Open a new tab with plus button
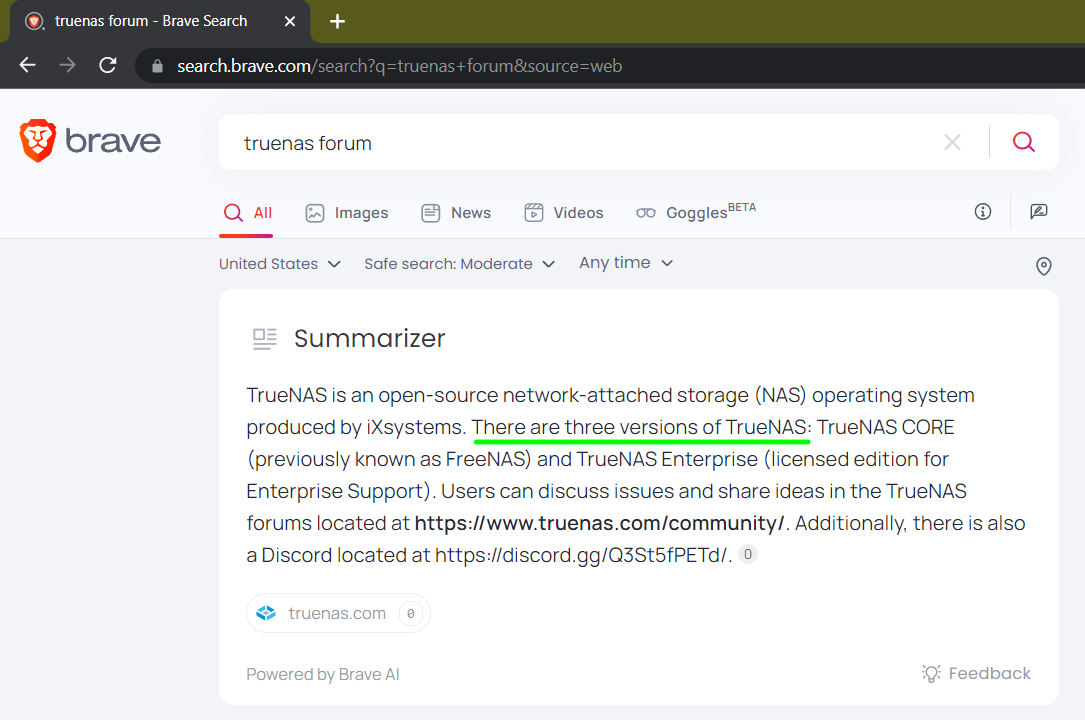This screenshot has height=720, width=1085. pos(337,21)
